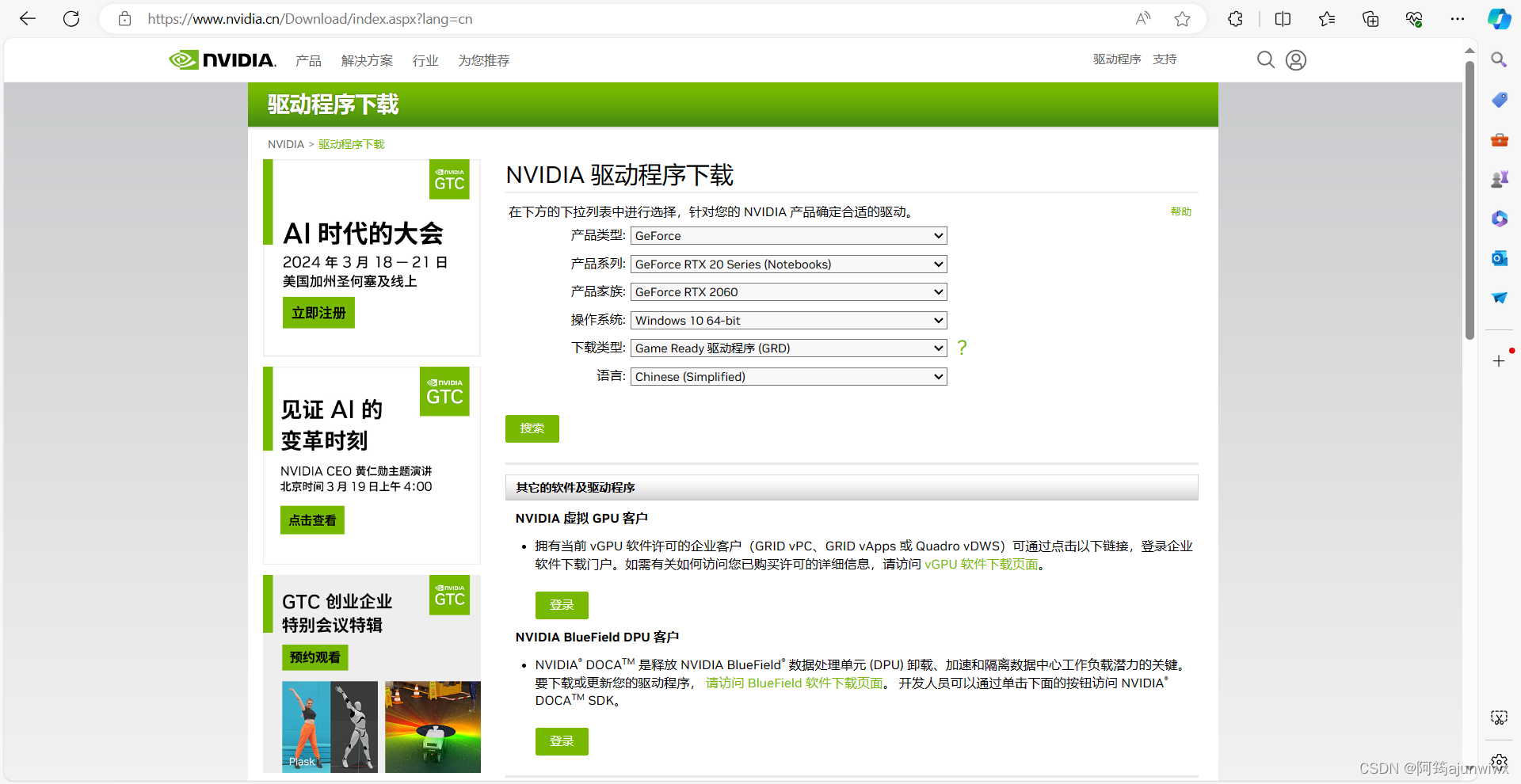Open 请访问 BlueField 软件下载页面 link
The width and height of the screenshot is (1521, 784).
tap(794, 683)
